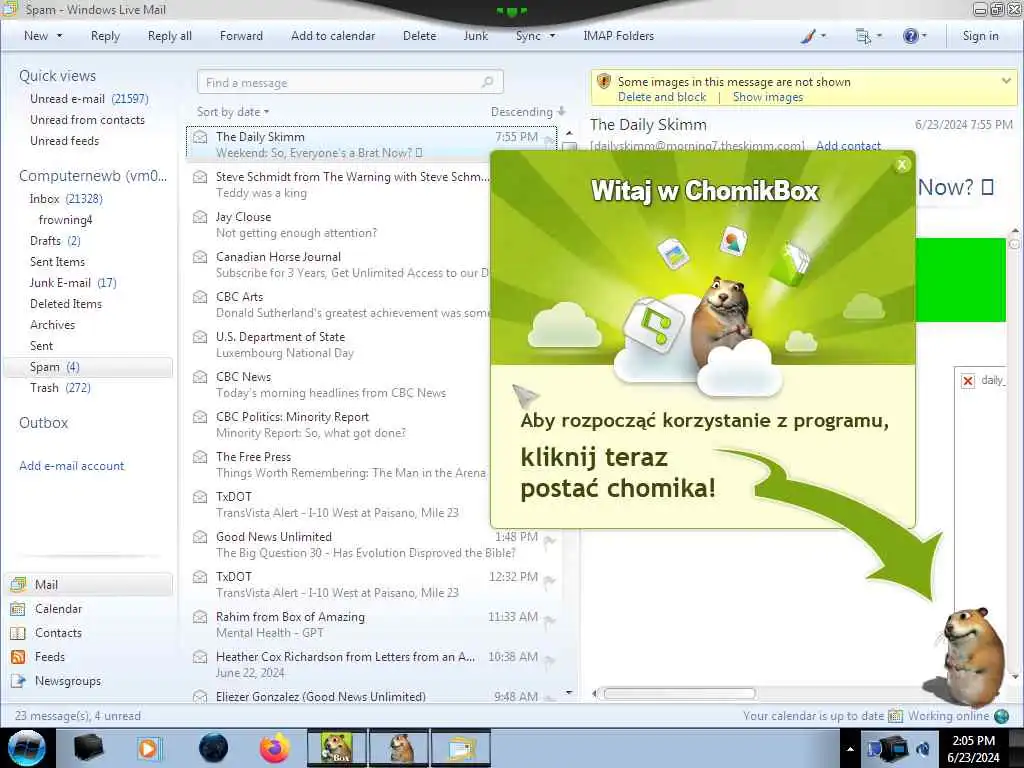Viewport: 1024px width, 768px height.
Task: Click Reply in the toolbar
Action: (x=105, y=36)
